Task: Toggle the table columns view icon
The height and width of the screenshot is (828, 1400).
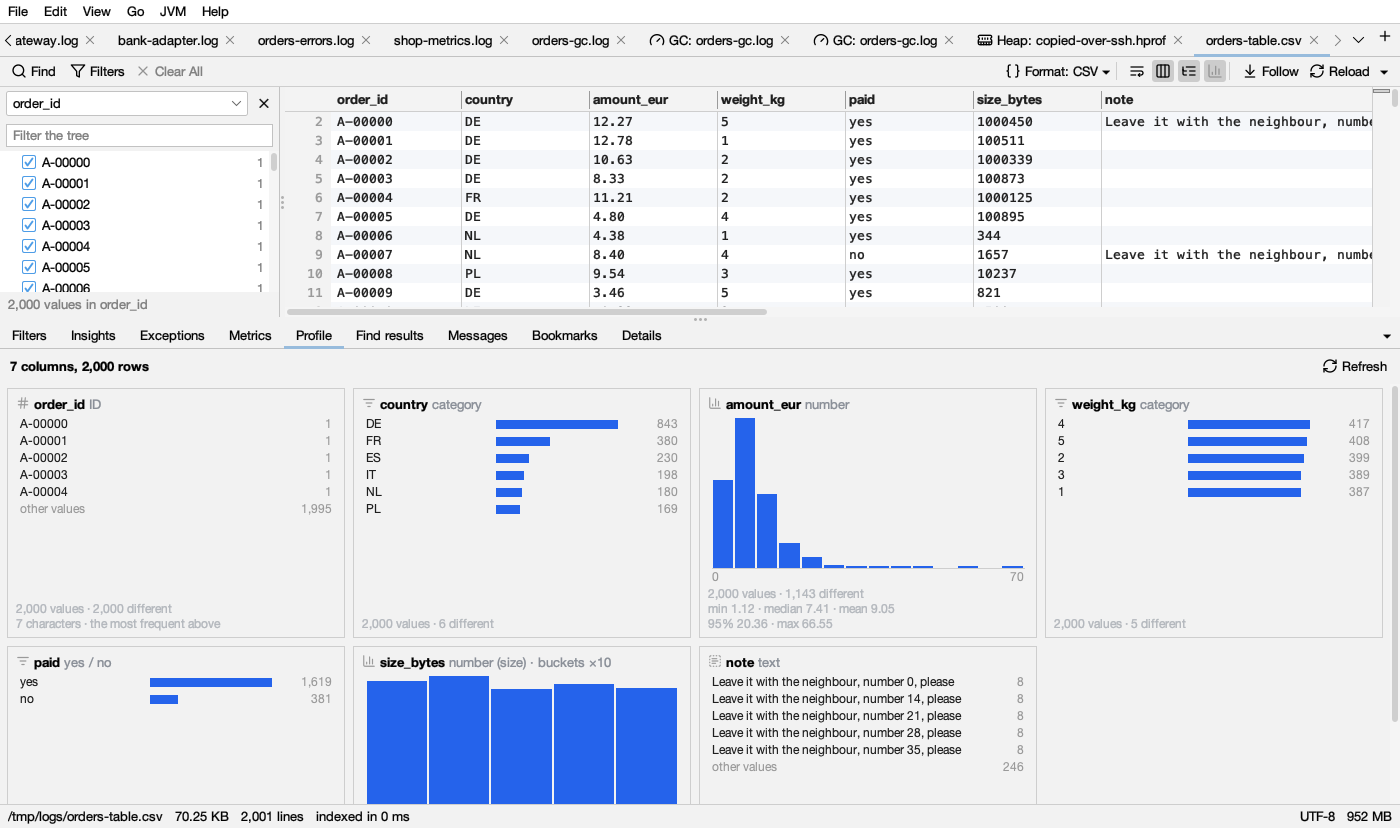Action: coord(1163,71)
